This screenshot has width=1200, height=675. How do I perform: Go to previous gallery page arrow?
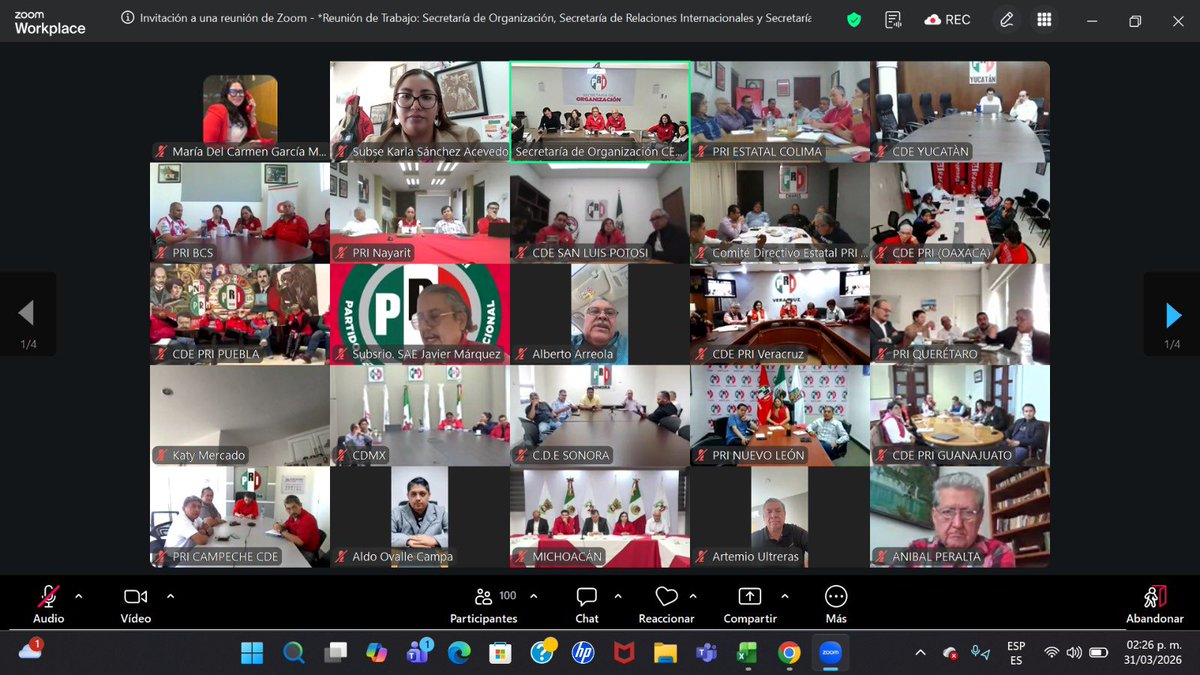point(26,315)
